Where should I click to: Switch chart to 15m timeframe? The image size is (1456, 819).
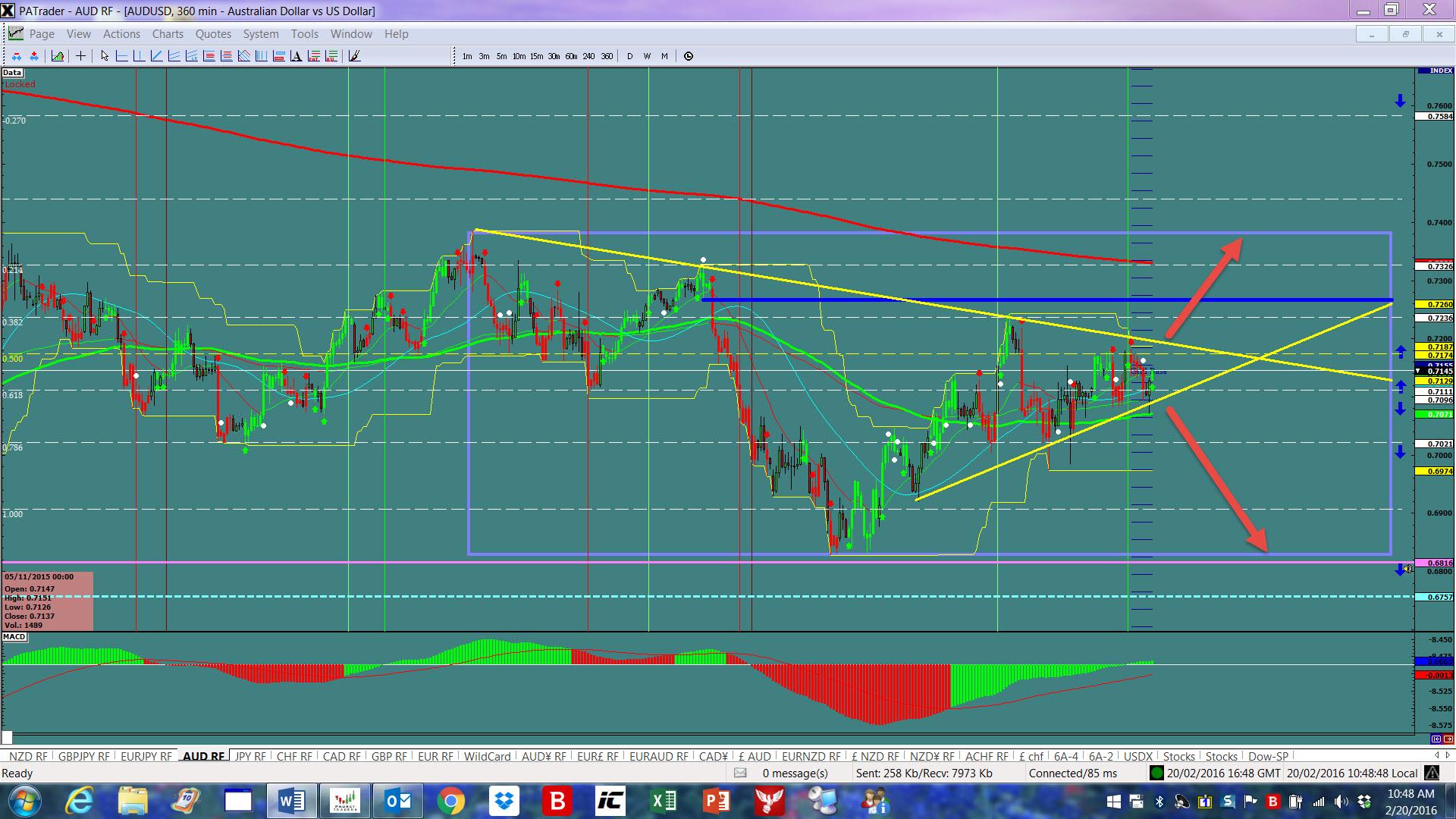point(536,56)
